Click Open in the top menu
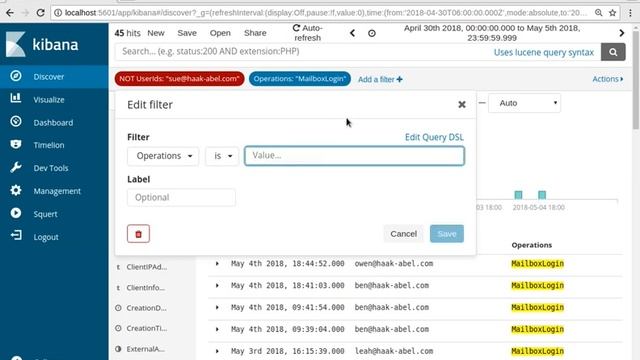This screenshot has width=640, height=360. click(220, 33)
